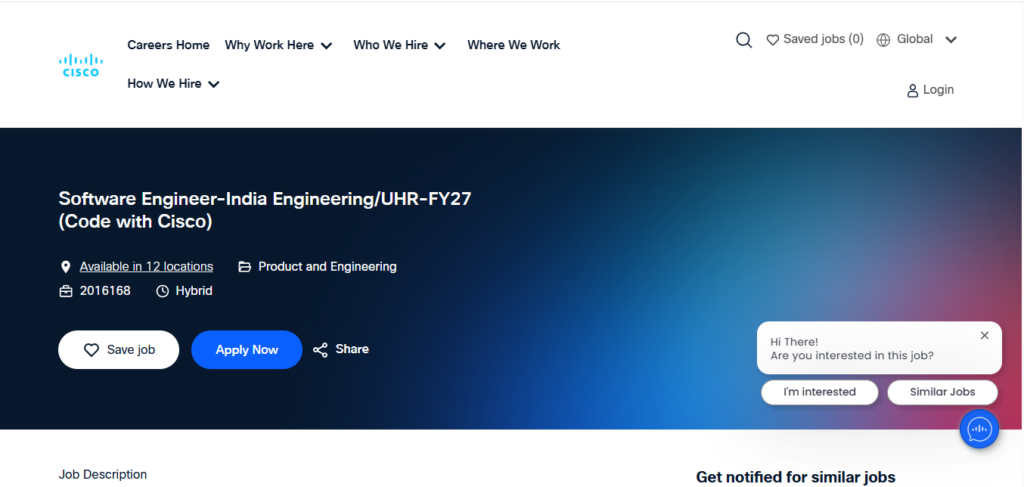Expand the How We Hire chevron
The height and width of the screenshot is (487, 1024).
[x=214, y=84]
